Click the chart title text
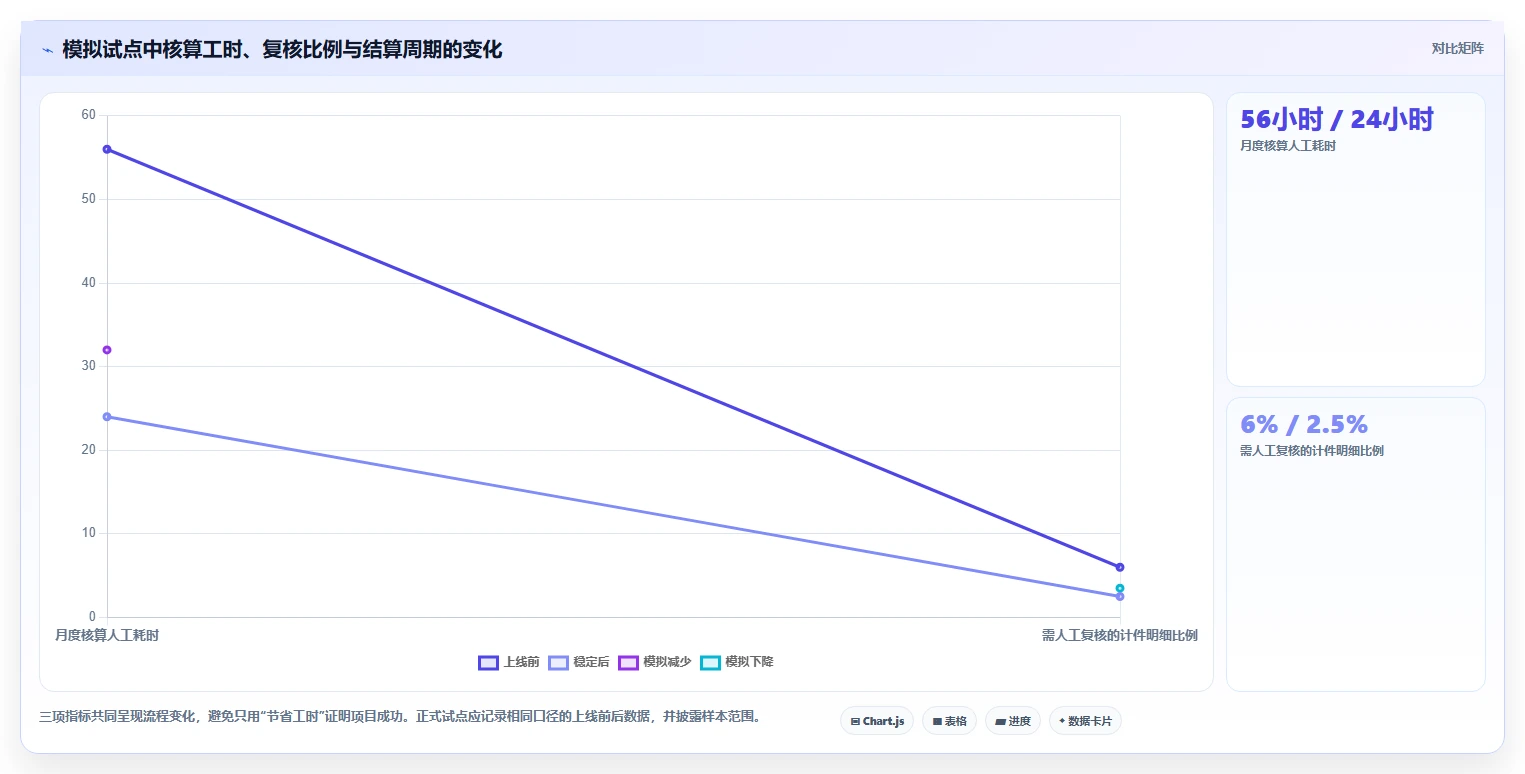This screenshot has width=1525, height=774. 282,50
